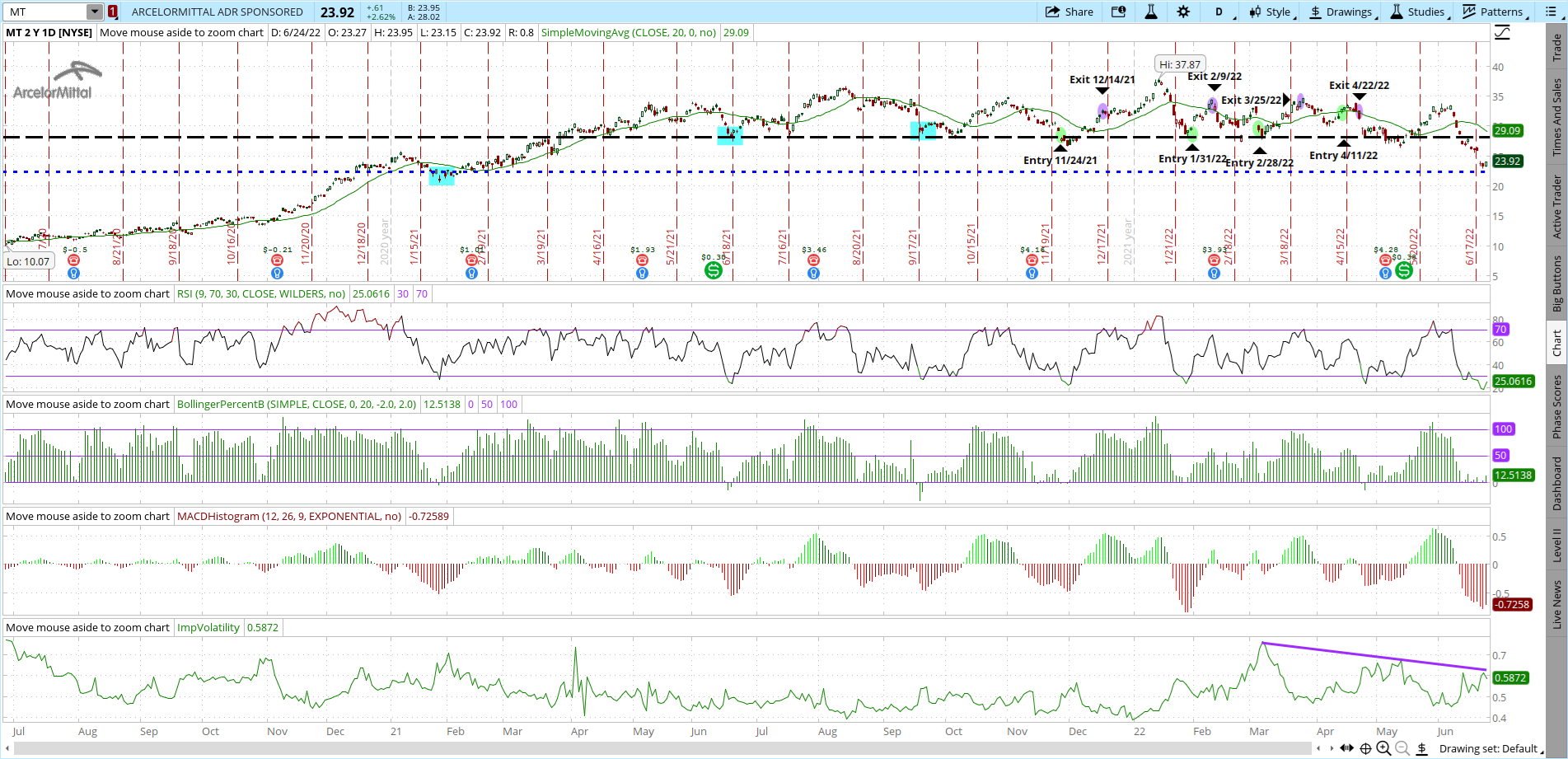The image size is (1568, 759).
Task: Click the zoom out magnifier icon
Action: click(x=1402, y=748)
